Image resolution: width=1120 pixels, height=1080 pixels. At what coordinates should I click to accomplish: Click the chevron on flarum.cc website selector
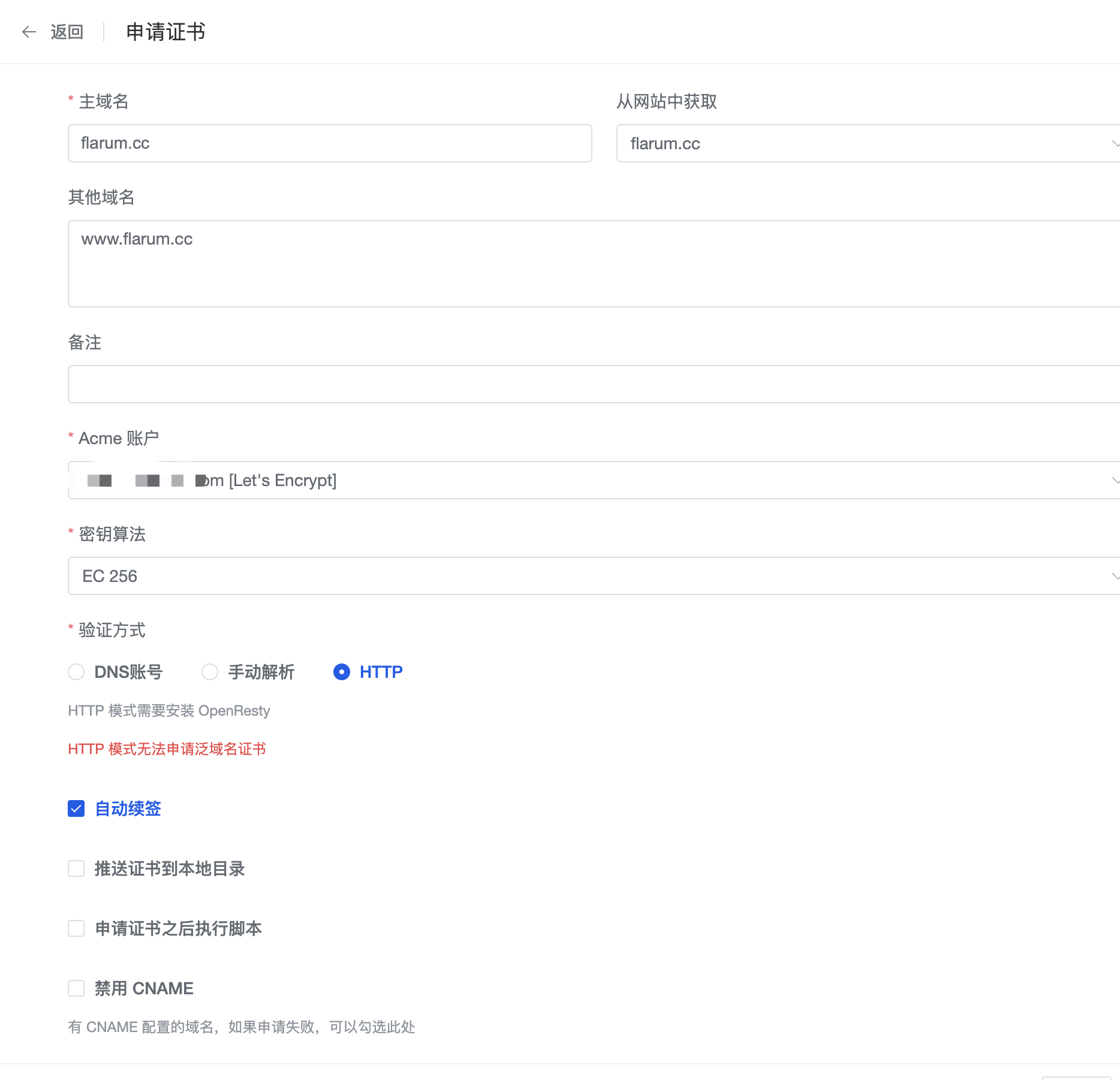[1114, 143]
